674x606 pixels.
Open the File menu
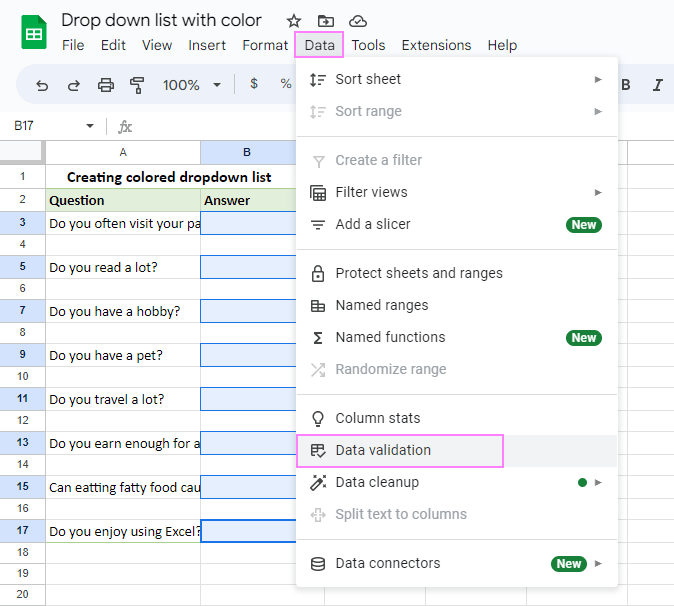point(73,45)
